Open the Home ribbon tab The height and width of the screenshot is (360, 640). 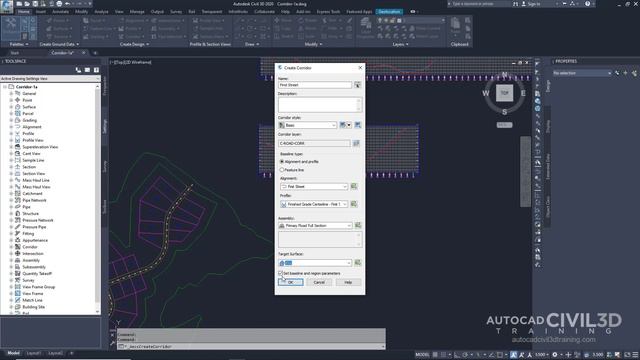23,12
